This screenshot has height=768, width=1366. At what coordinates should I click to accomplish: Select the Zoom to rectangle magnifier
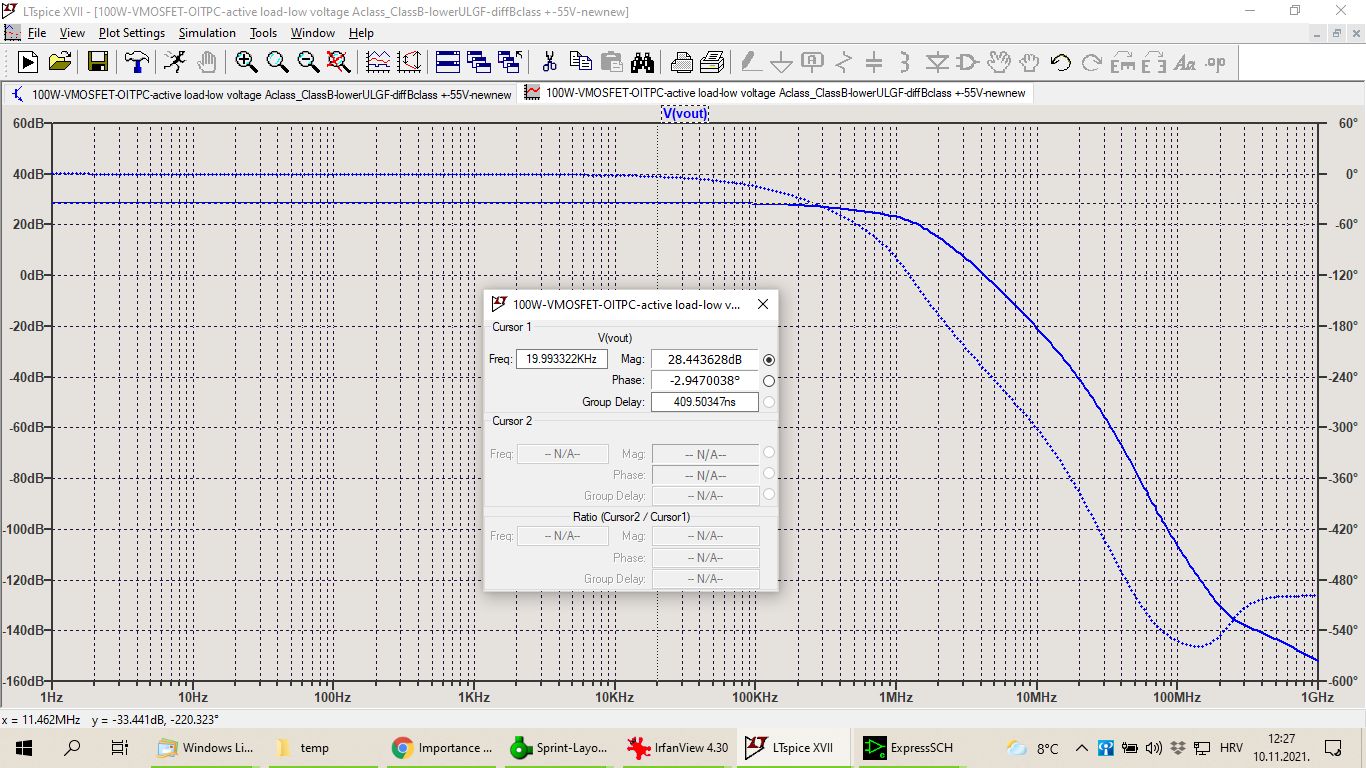coord(277,62)
